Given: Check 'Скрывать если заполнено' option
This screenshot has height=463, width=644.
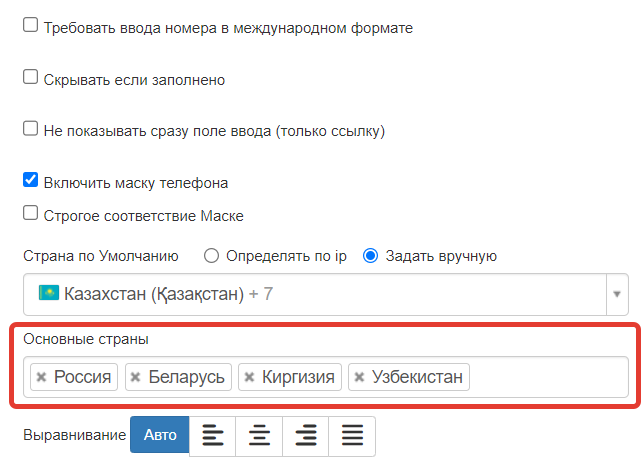Looking at the screenshot, I should point(30,76).
